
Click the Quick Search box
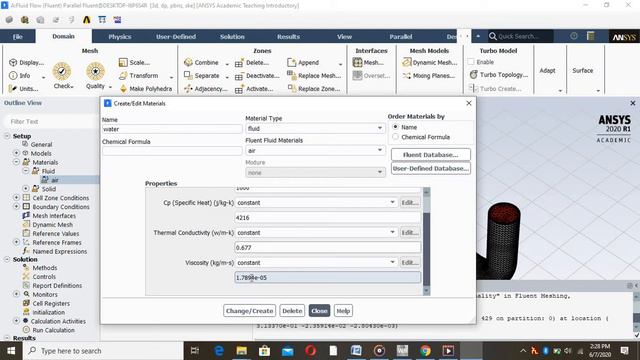520,36
